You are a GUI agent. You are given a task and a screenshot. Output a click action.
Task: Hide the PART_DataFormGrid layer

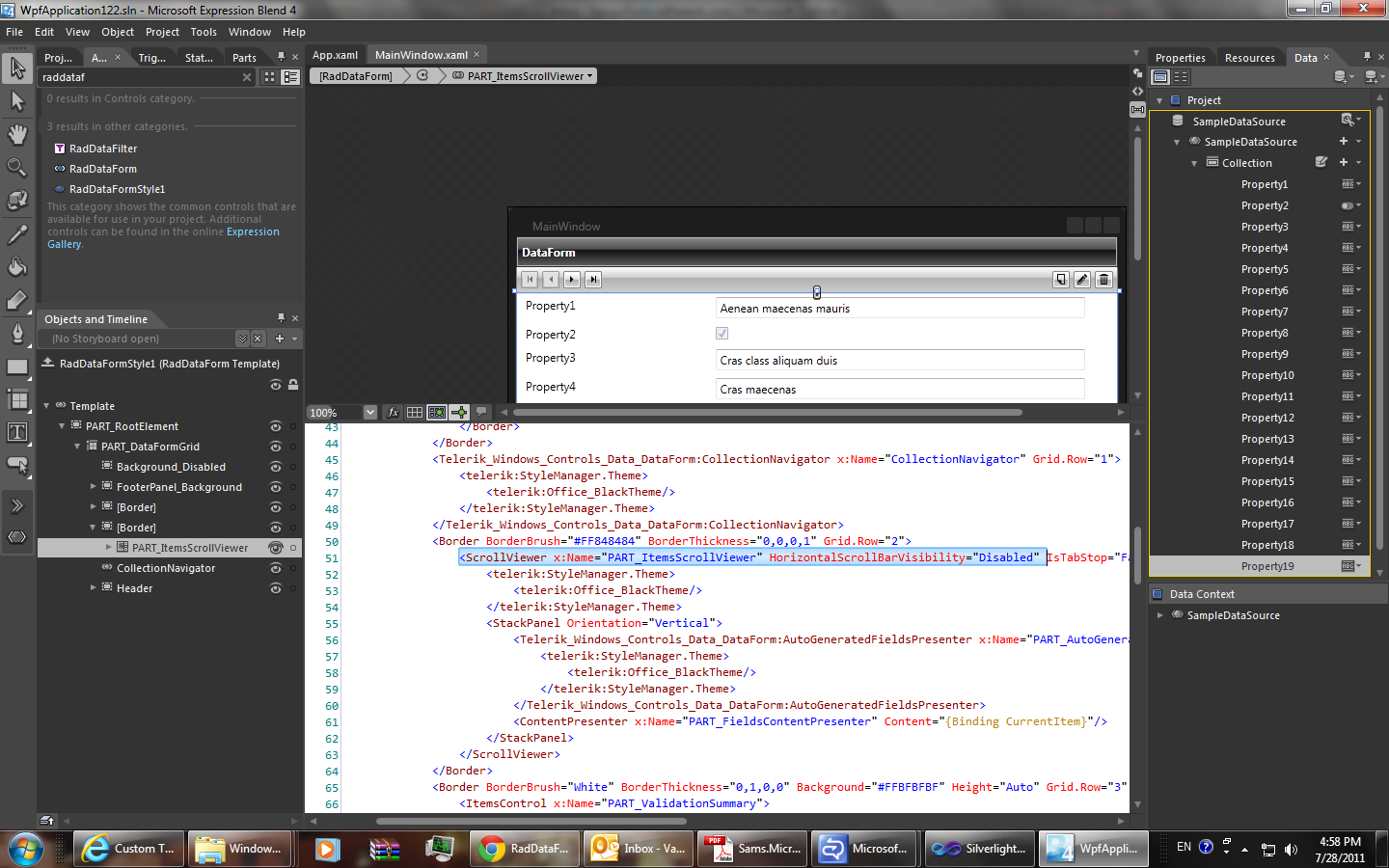pos(276,447)
